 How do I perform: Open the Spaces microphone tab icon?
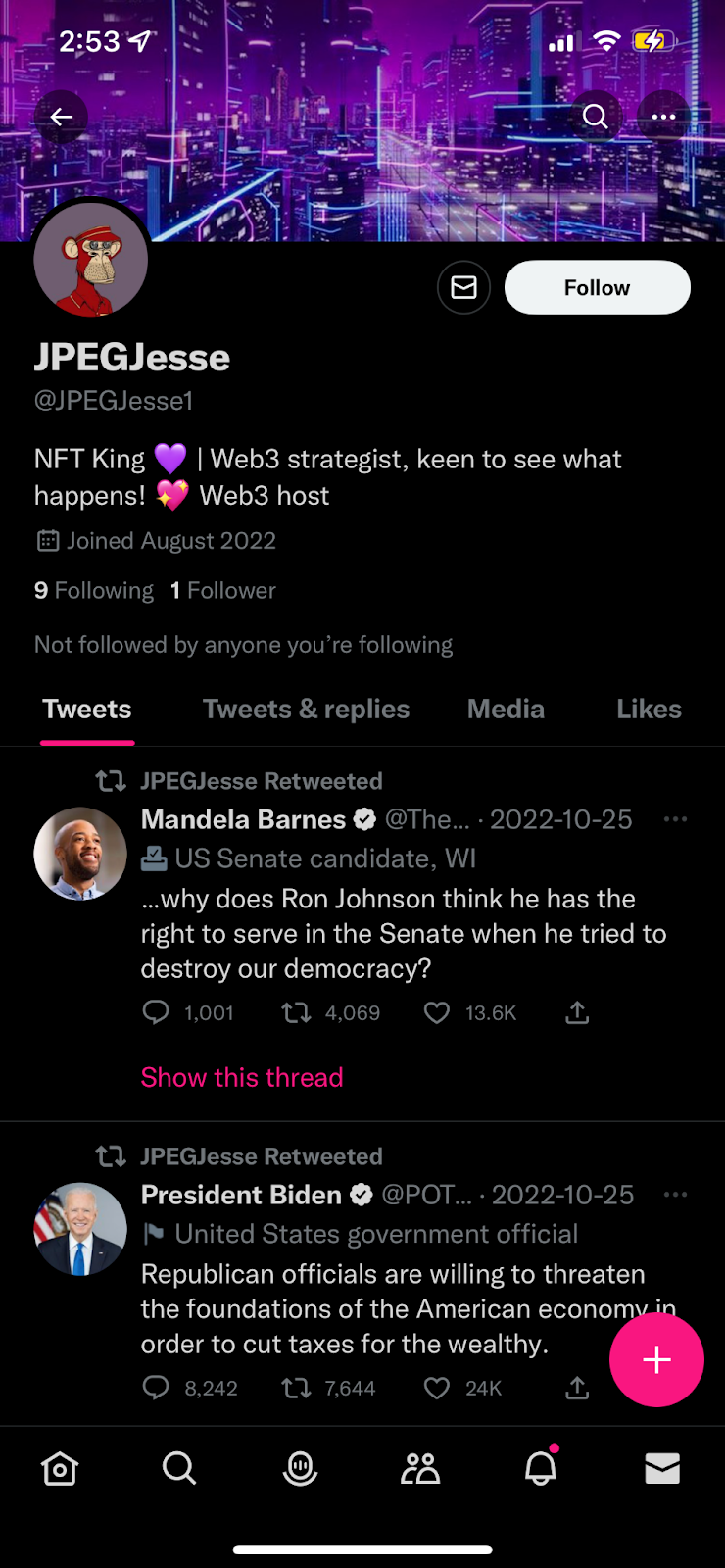tap(300, 1468)
